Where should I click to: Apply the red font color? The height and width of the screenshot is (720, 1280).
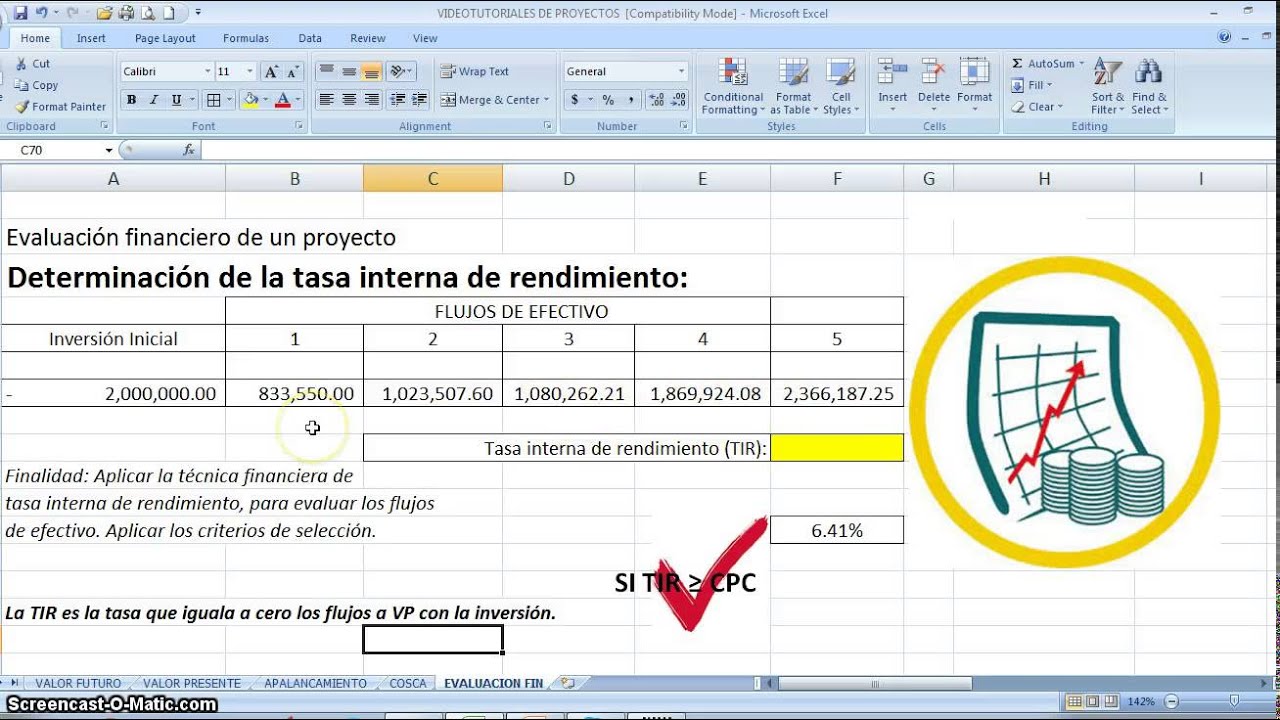[282, 100]
